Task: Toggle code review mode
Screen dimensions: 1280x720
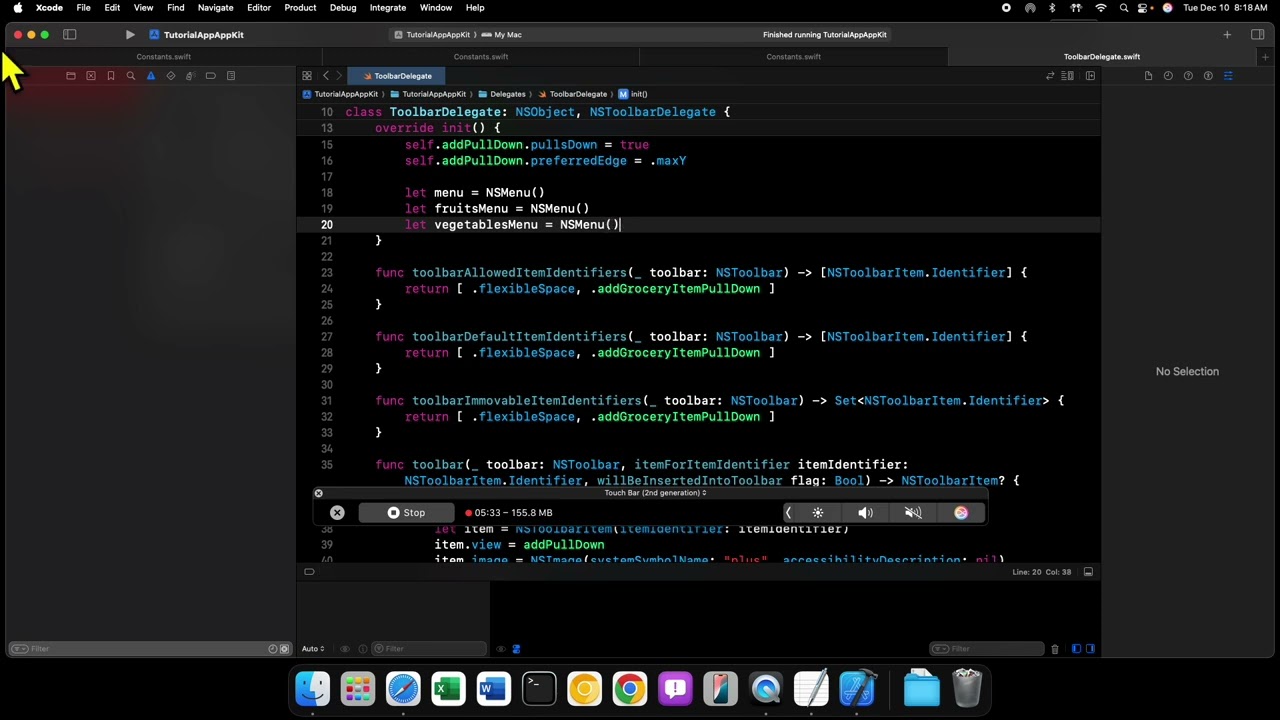Action: pos(1050,76)
